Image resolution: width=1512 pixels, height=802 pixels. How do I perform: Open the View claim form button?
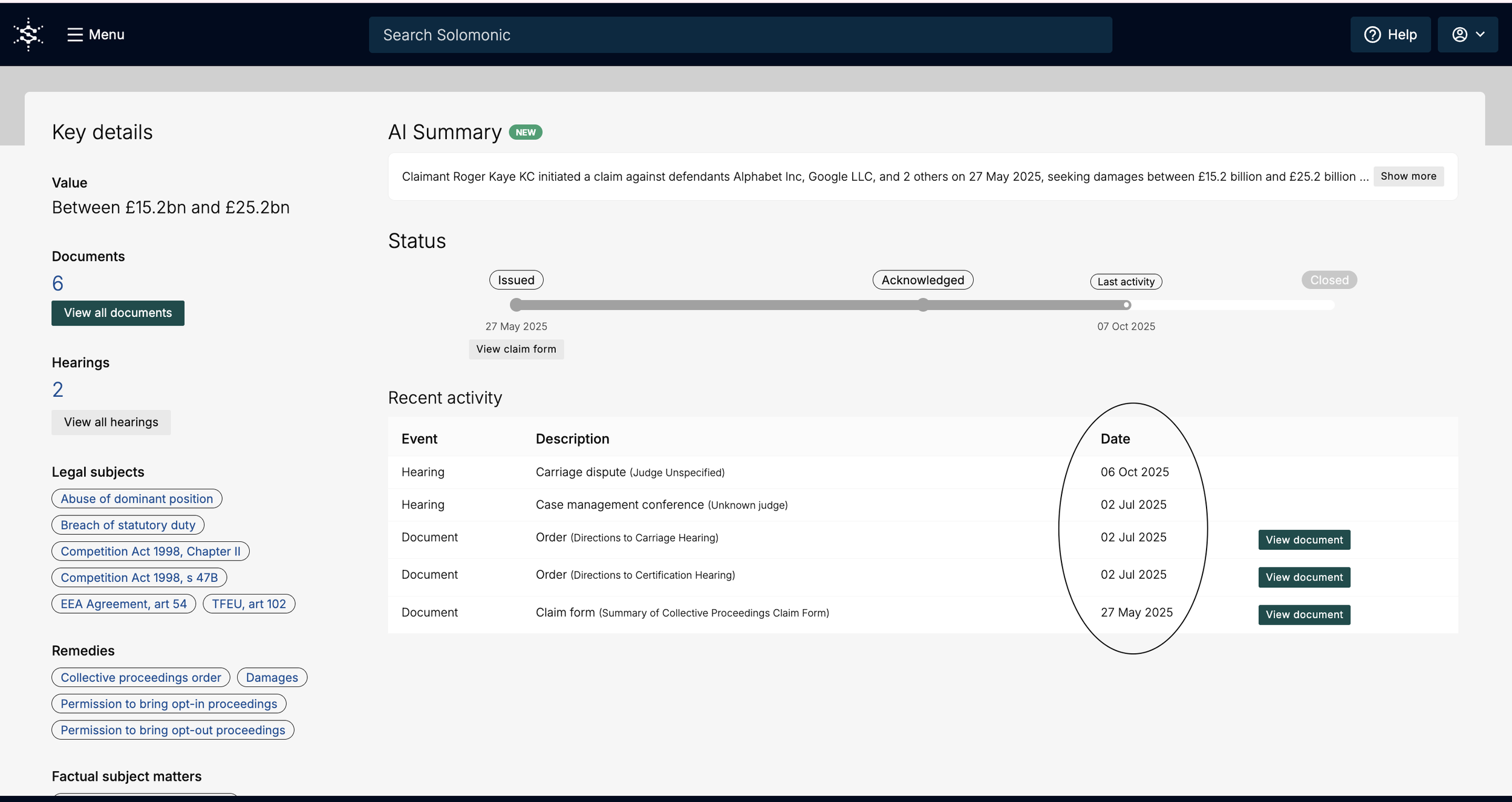tap(516, 349)
